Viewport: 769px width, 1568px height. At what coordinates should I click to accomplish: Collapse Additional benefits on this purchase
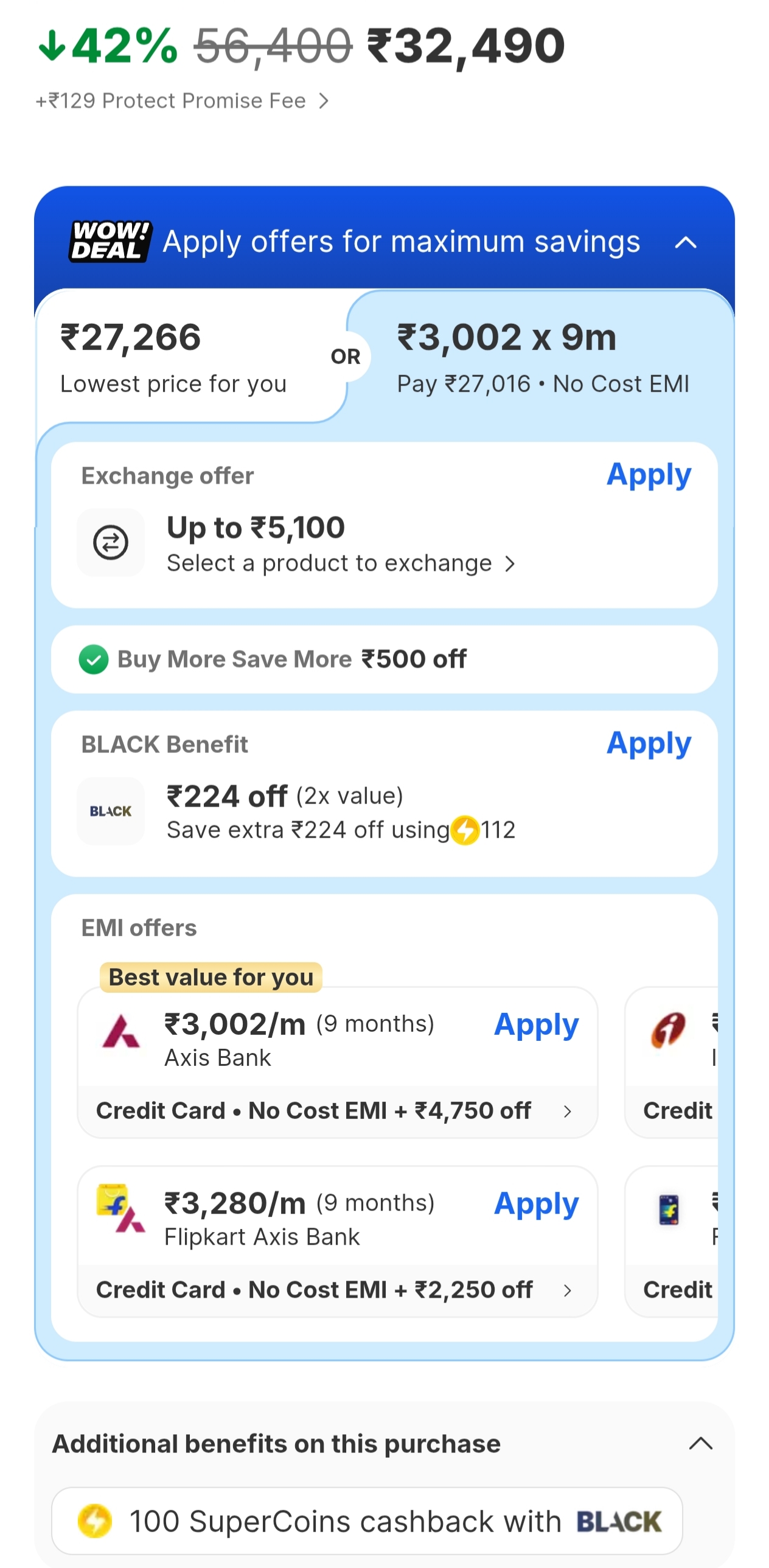tap(700, 1443)
